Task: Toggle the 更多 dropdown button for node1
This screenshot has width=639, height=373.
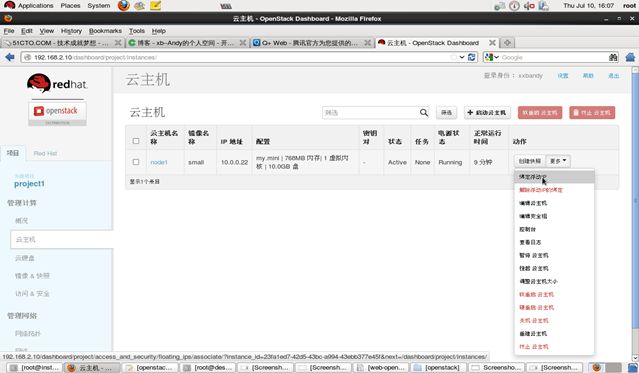Action: [558, 161]
